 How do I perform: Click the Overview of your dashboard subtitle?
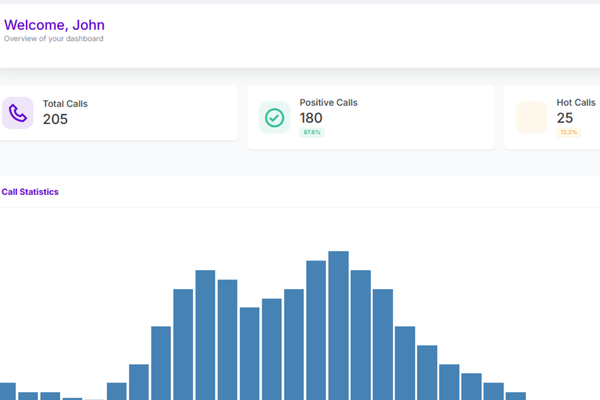(54, 39)
